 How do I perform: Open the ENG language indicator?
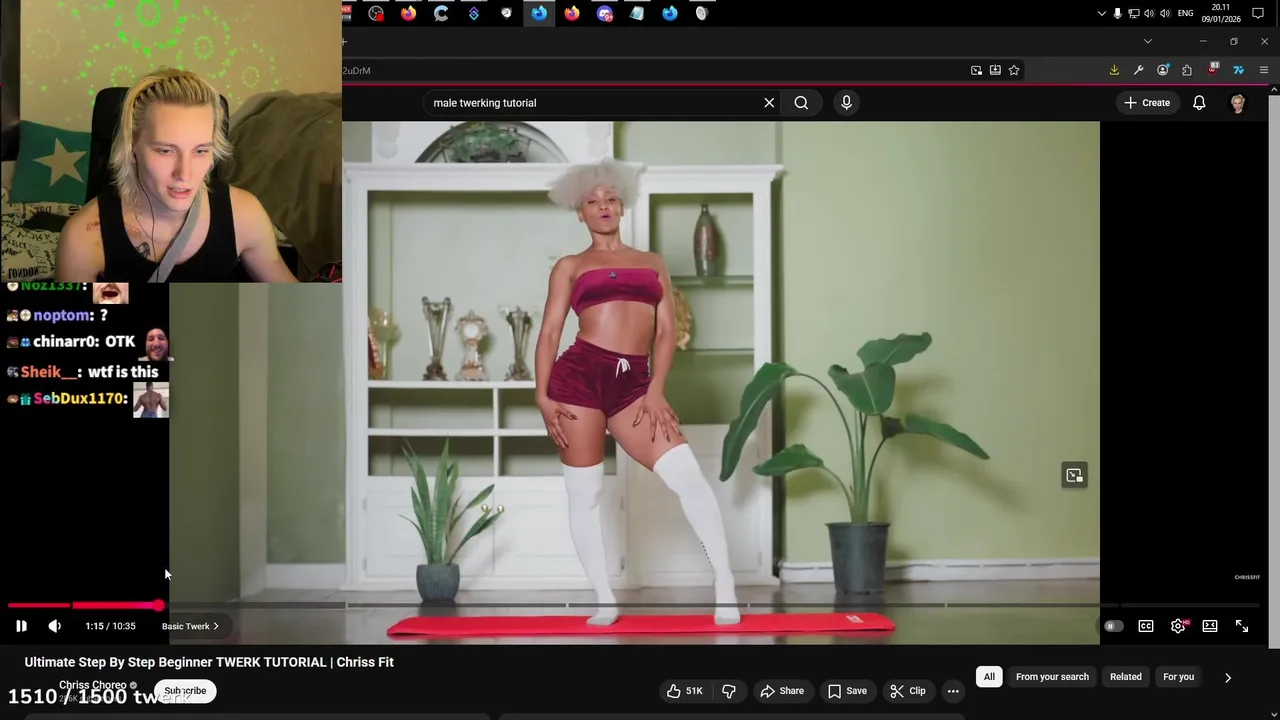(1186, 13)
